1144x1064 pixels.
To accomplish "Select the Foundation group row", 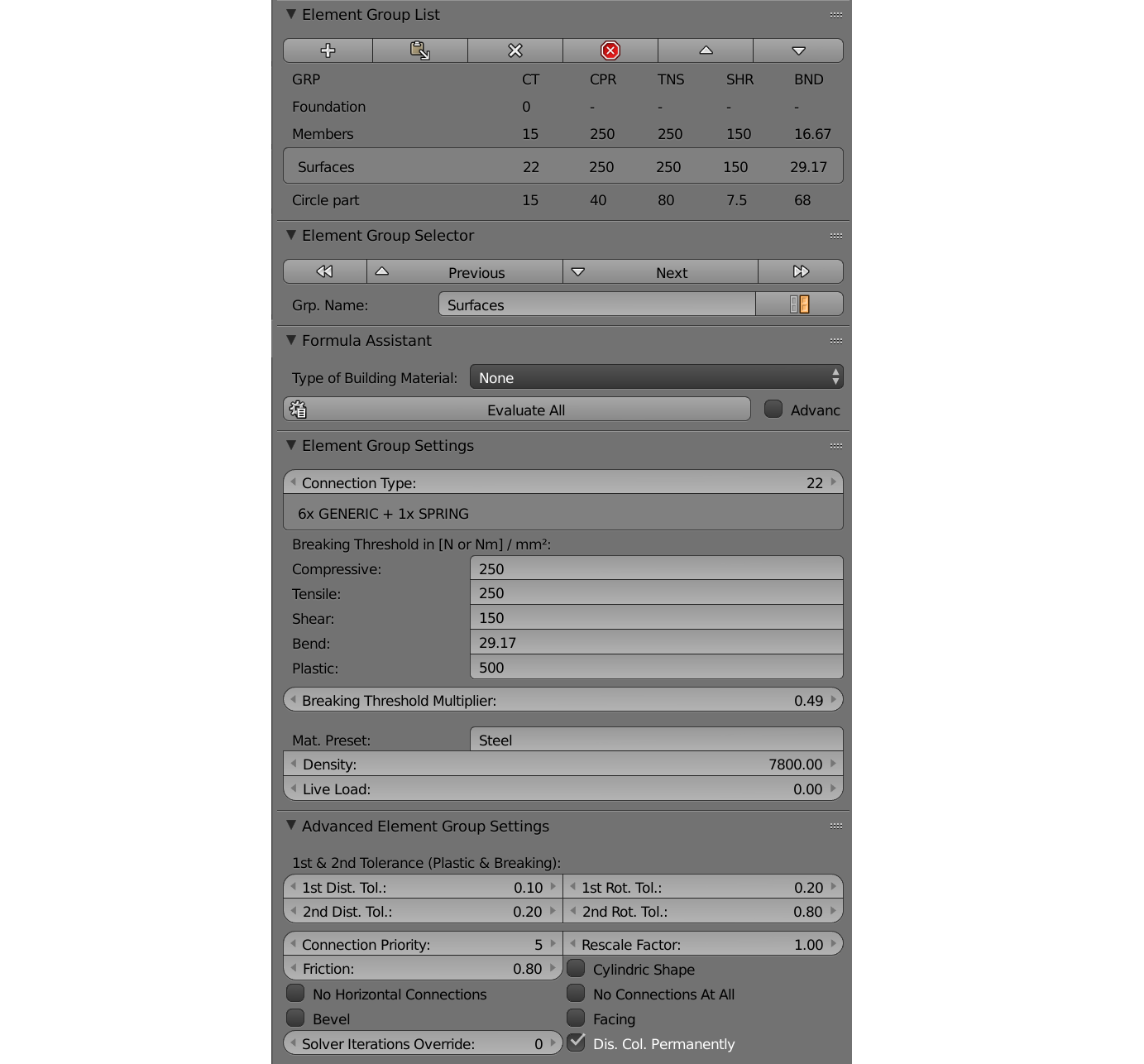I will pyautogui.click(x=562, y=107).
